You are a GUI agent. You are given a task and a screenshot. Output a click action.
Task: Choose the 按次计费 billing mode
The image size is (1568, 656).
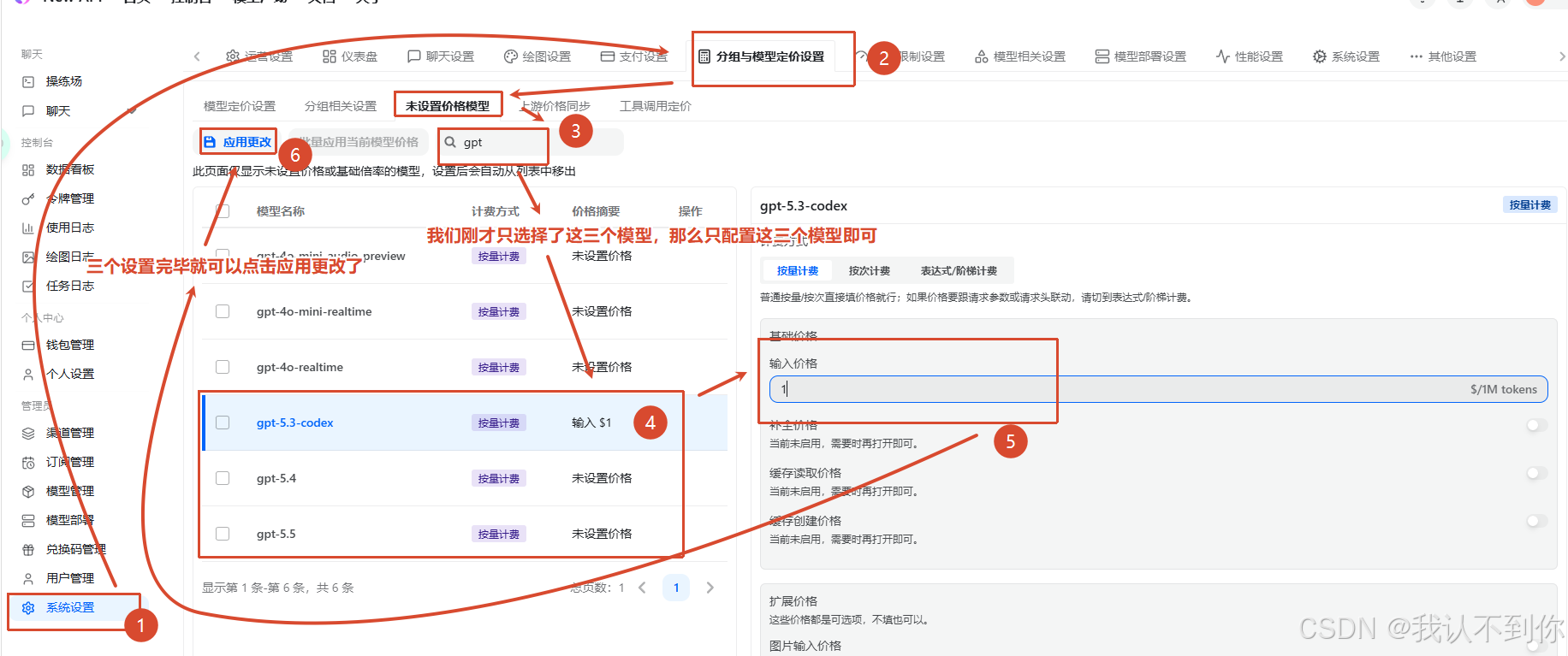870,270
